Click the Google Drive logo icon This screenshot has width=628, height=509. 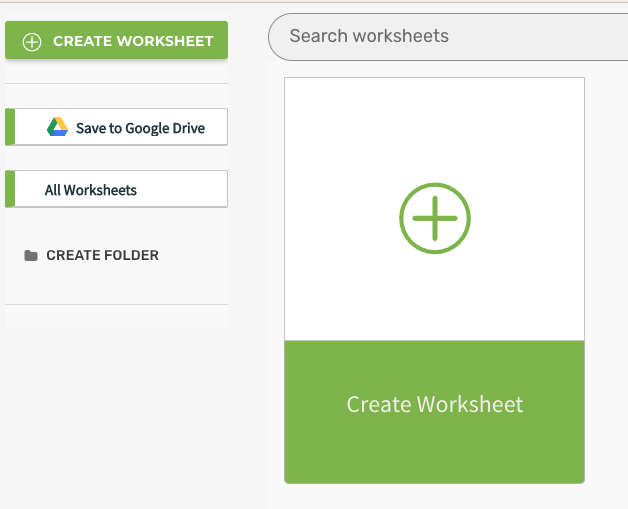57,127
